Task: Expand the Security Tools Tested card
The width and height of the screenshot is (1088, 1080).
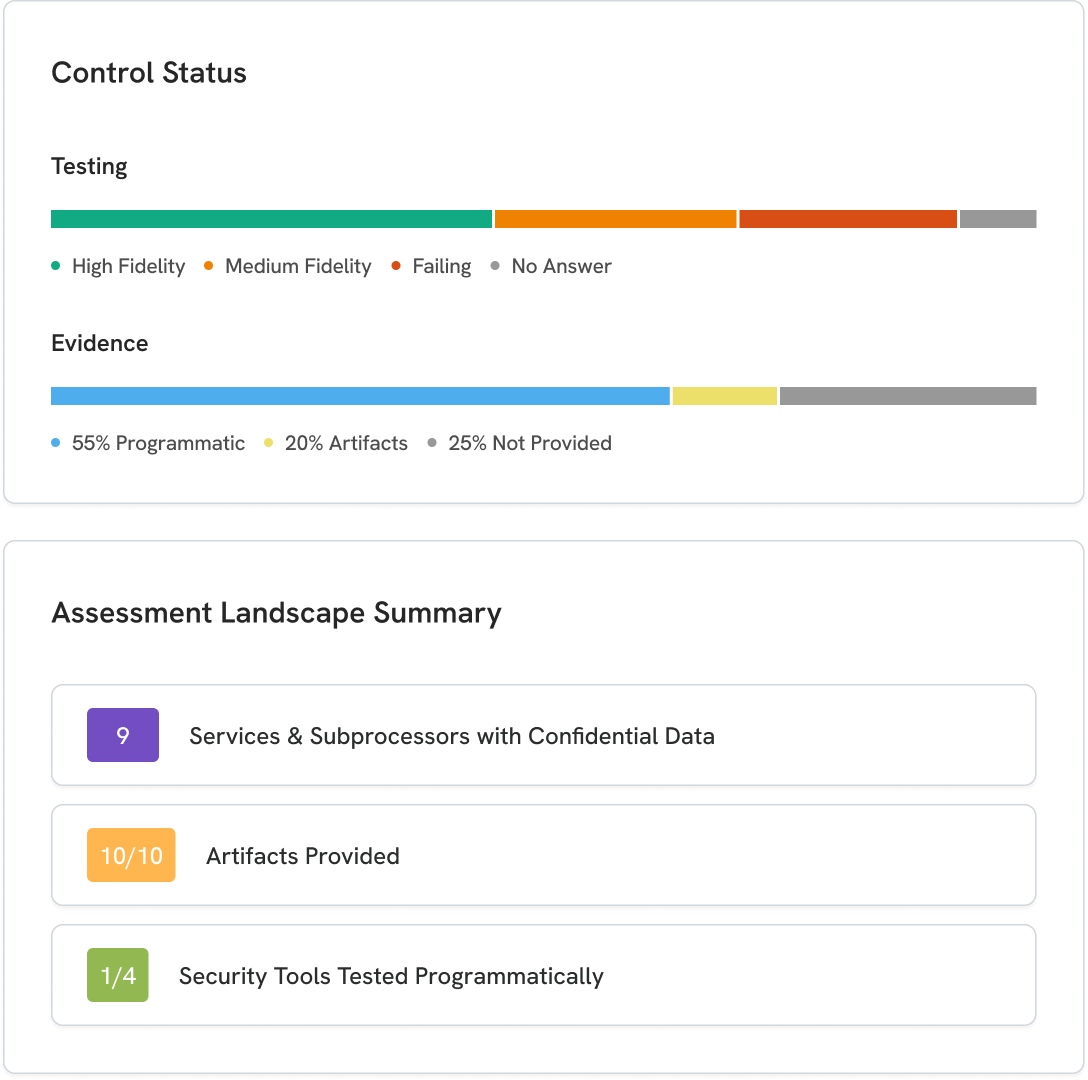Action: coord(543,974)
